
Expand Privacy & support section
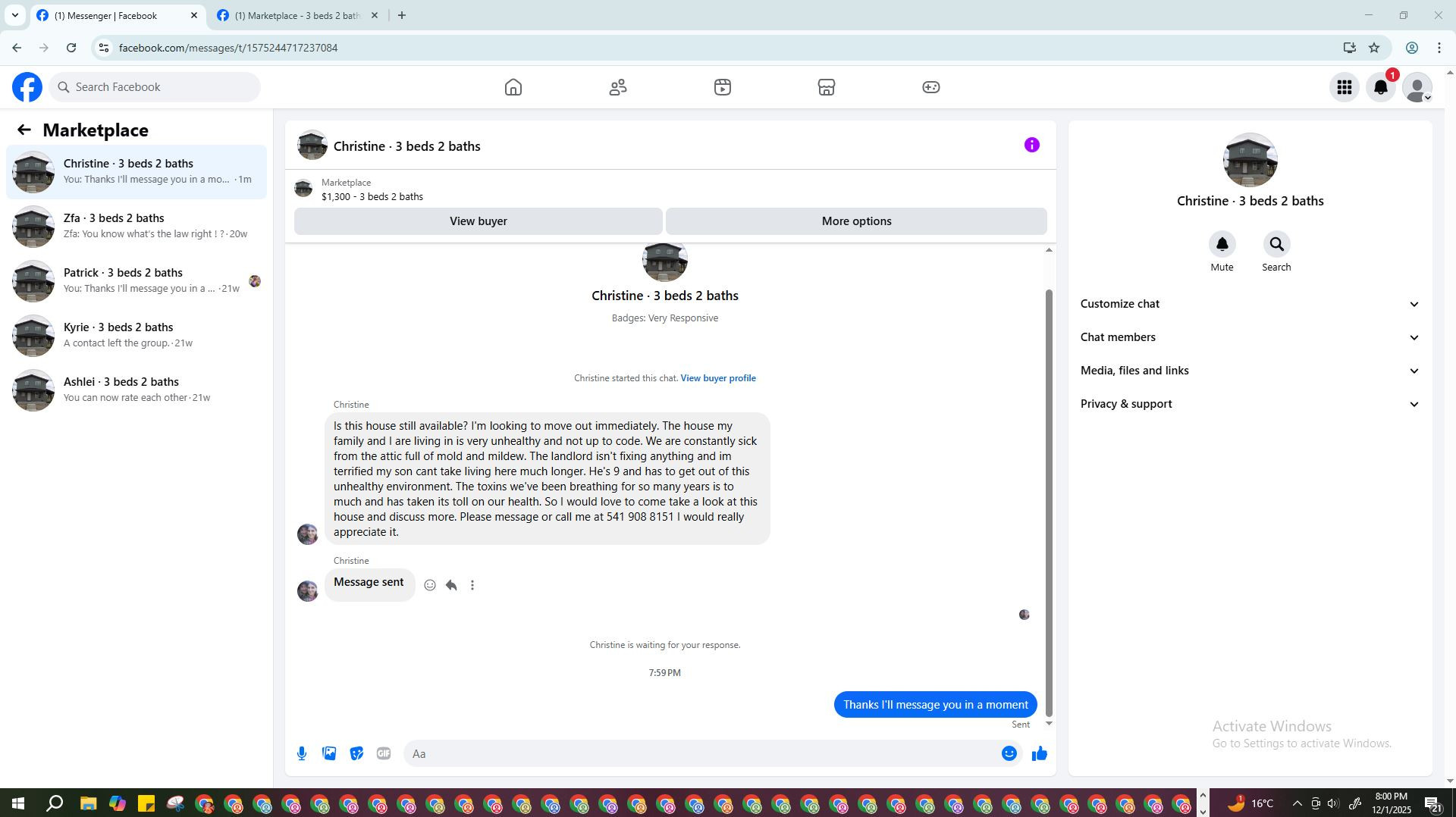(1250, 404)
